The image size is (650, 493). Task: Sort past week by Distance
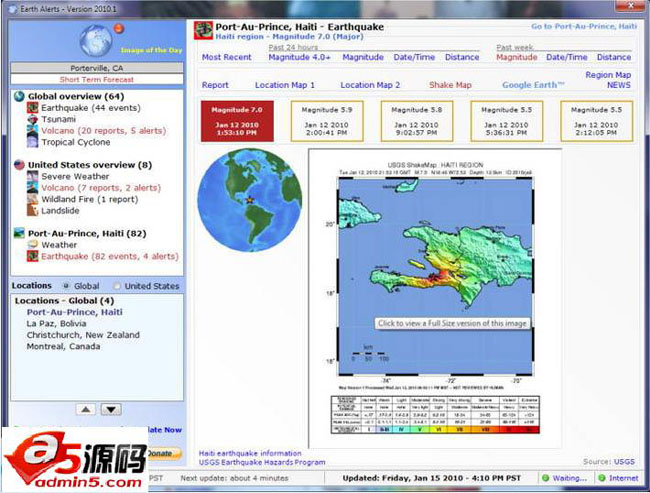click(x=614, y=57)
